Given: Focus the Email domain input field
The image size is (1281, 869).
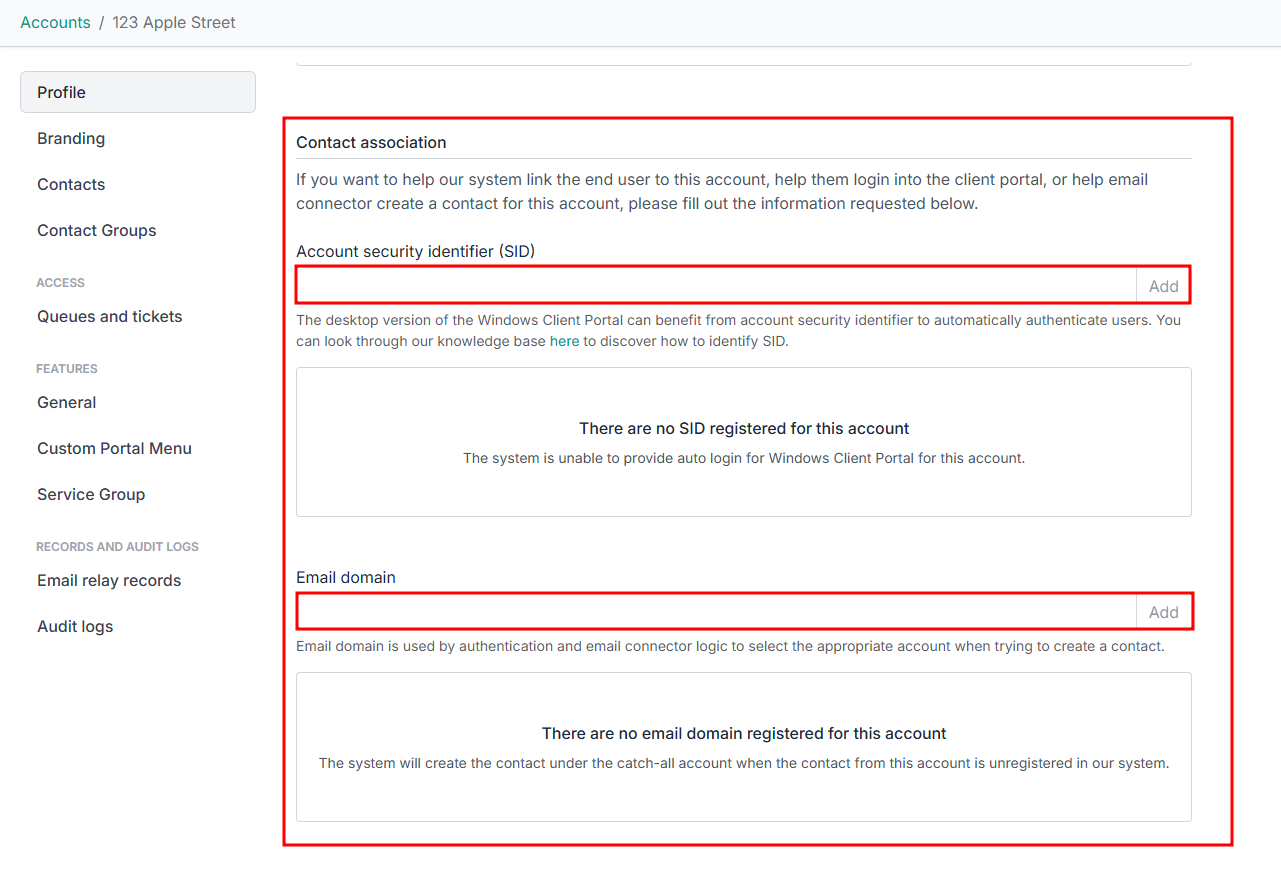Looking at the screenshot, I should pos(716,612).
